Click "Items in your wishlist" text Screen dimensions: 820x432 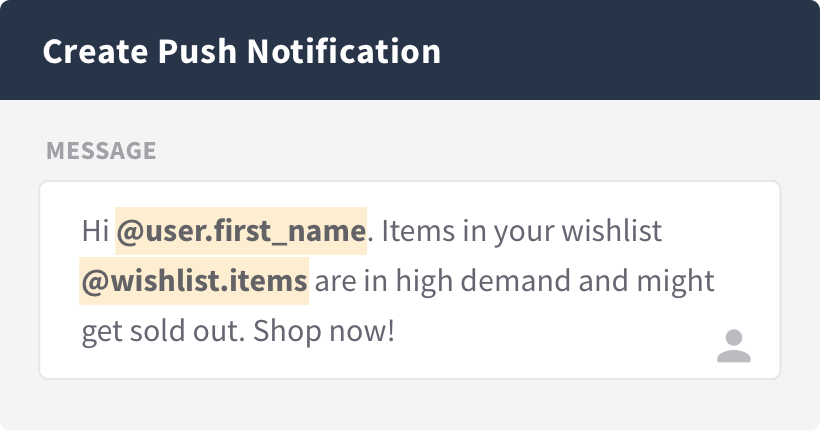522,231
